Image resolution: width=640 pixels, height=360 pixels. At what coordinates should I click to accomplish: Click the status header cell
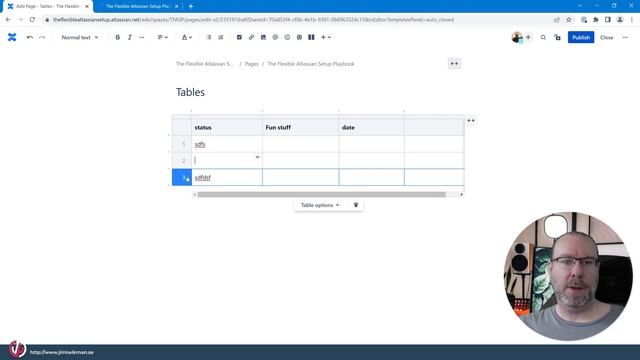[x=227, y=127]
